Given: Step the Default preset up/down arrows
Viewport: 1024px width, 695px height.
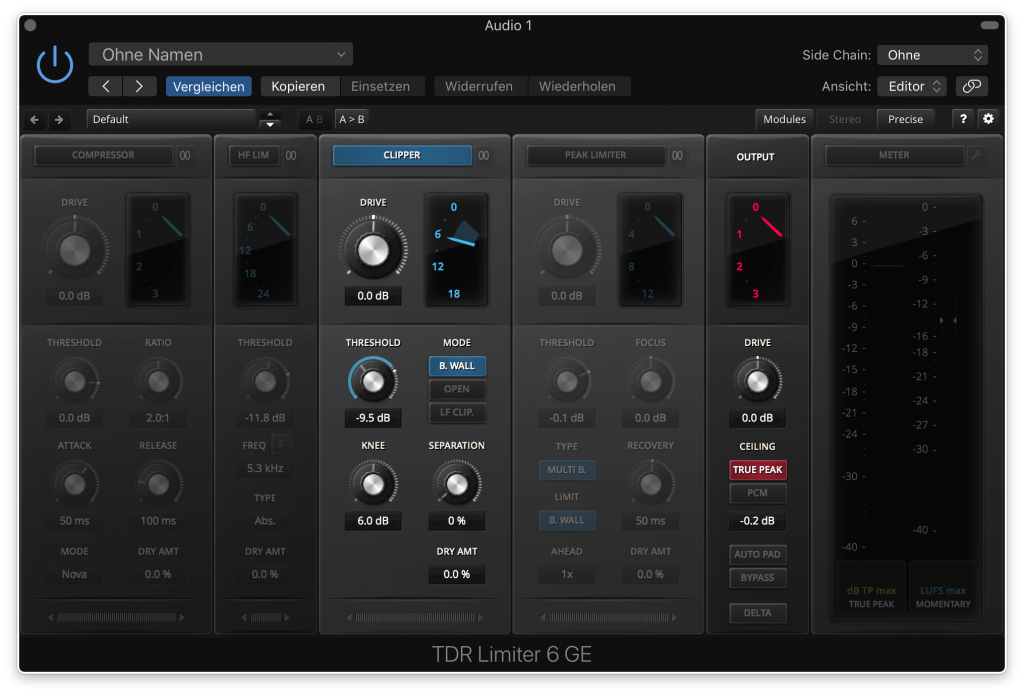Looking at the screenshot, I should [x=270, y=120].
